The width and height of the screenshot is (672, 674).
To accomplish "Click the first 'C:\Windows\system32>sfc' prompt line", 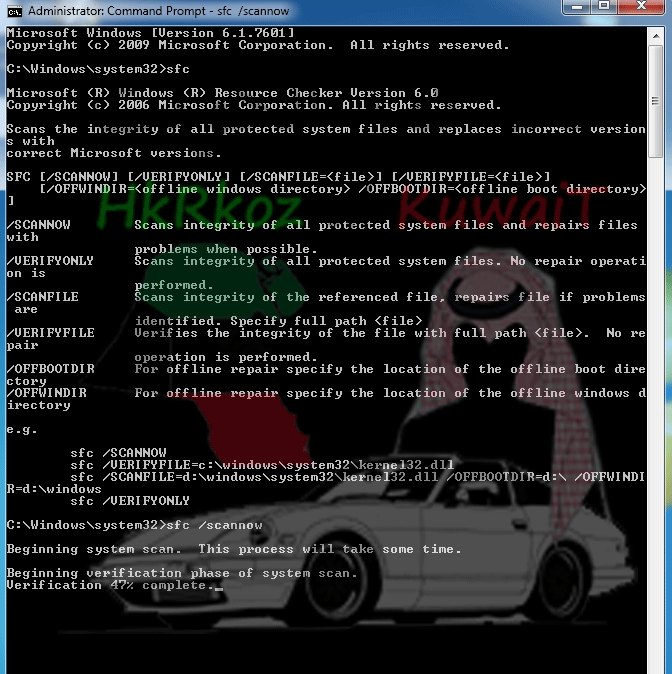I will pos(98,69).
